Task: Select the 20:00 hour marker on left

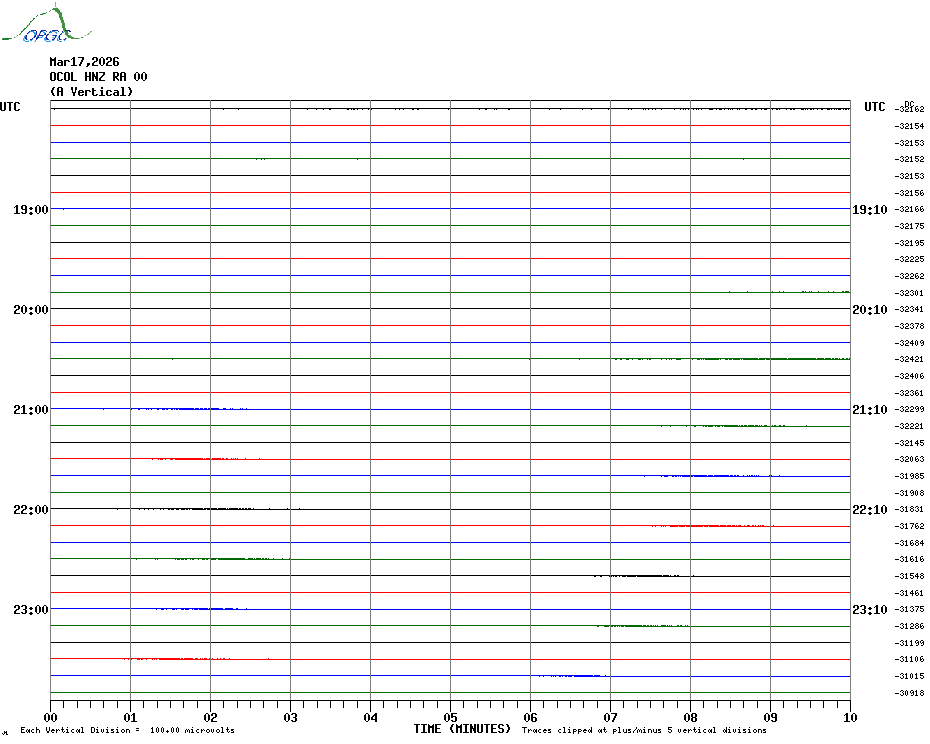Action: click(x=30, y=310)
